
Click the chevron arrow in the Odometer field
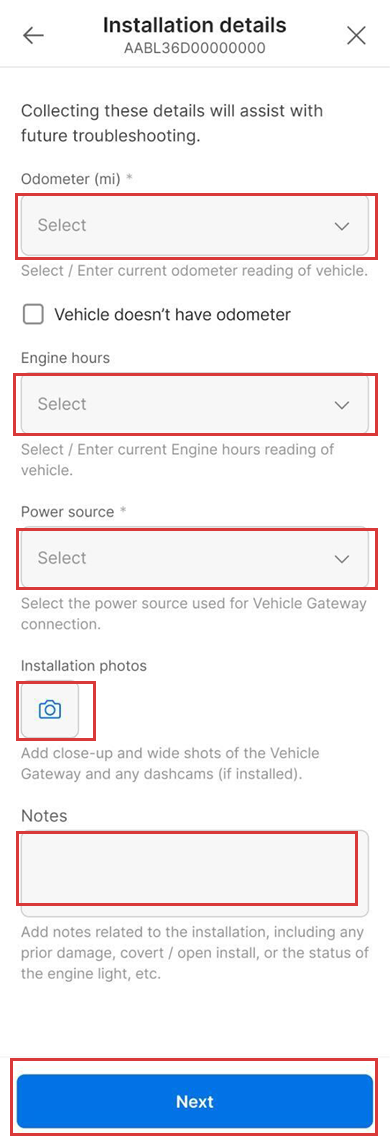(342, 226)
